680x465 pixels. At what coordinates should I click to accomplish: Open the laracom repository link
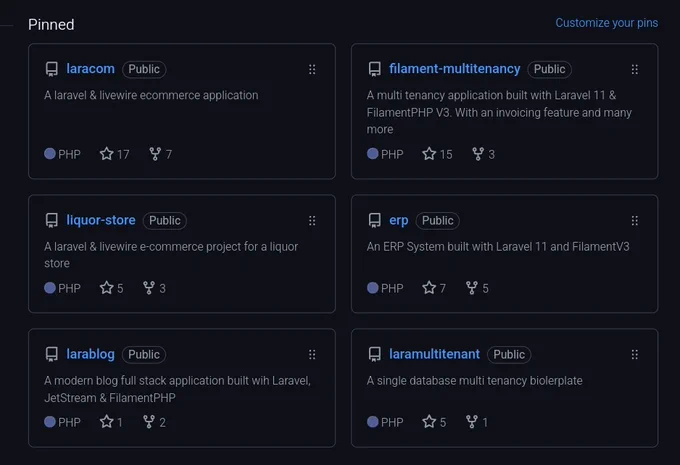pyautogui.click(x=90, y=69)
